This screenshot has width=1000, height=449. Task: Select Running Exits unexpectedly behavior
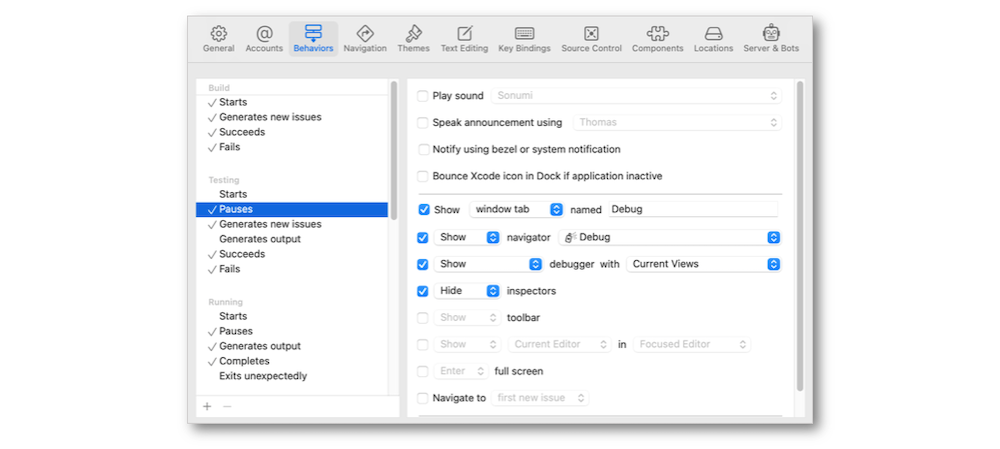[263, 376]
